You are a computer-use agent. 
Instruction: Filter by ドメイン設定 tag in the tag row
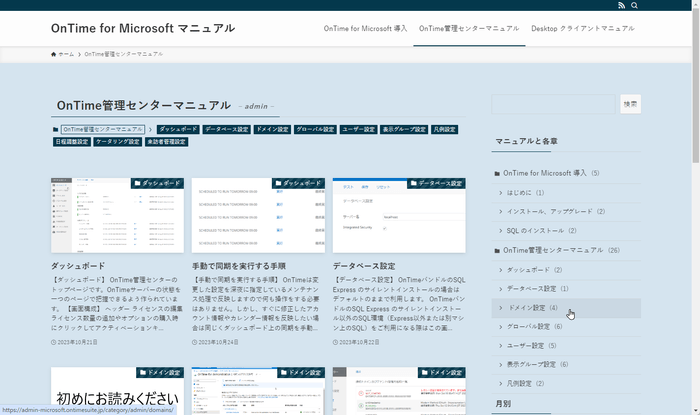click(272, 129)
